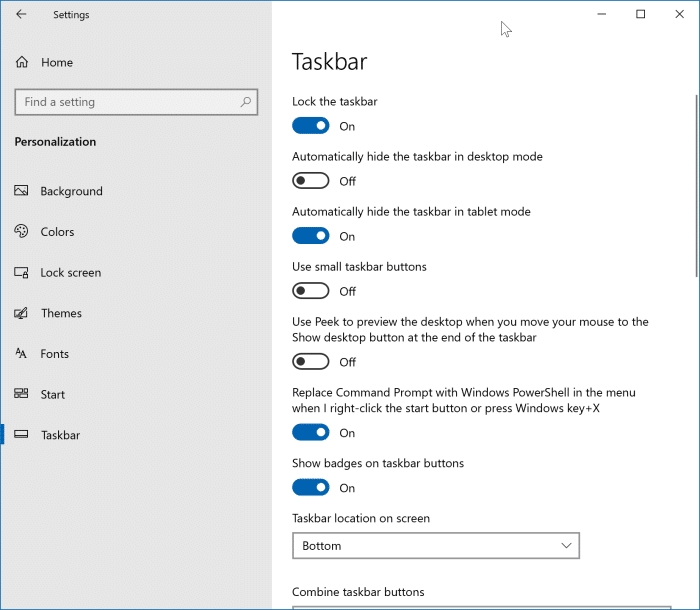Turn on Peek to preview desktop toggle
The image size is (700, 610).
click(311, 362)
